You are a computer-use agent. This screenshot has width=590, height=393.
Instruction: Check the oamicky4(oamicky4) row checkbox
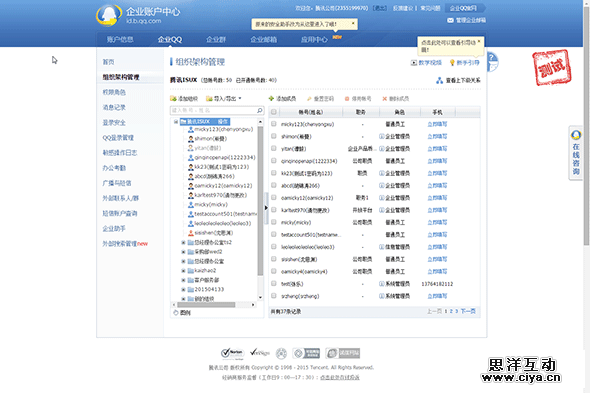[274, 271]
